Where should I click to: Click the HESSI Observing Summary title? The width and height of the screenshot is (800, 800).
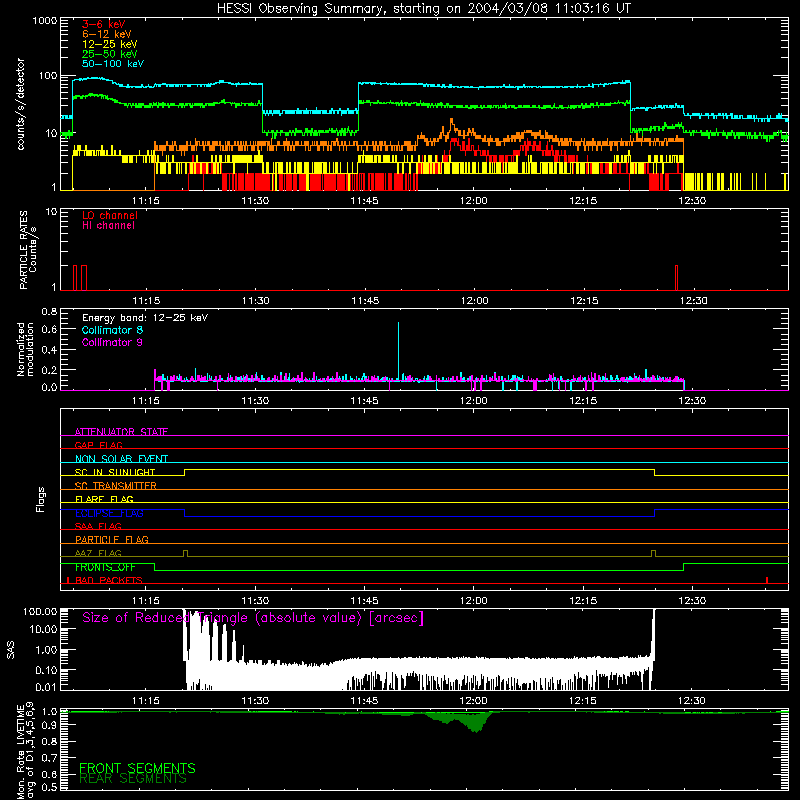423,8
